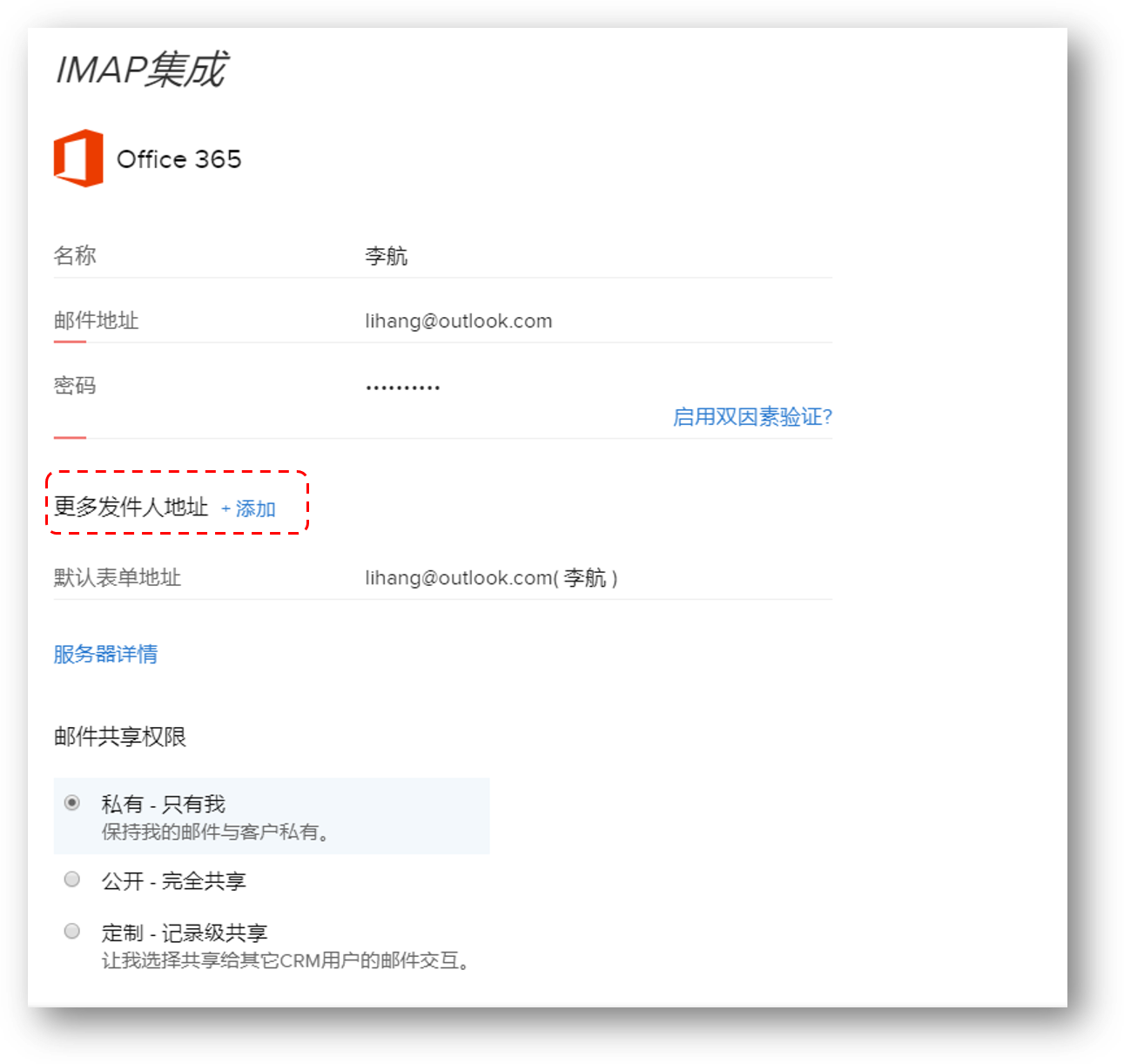Click + 添加 to add sender address
The image size is (1124, 1064).
click(248, 508)
